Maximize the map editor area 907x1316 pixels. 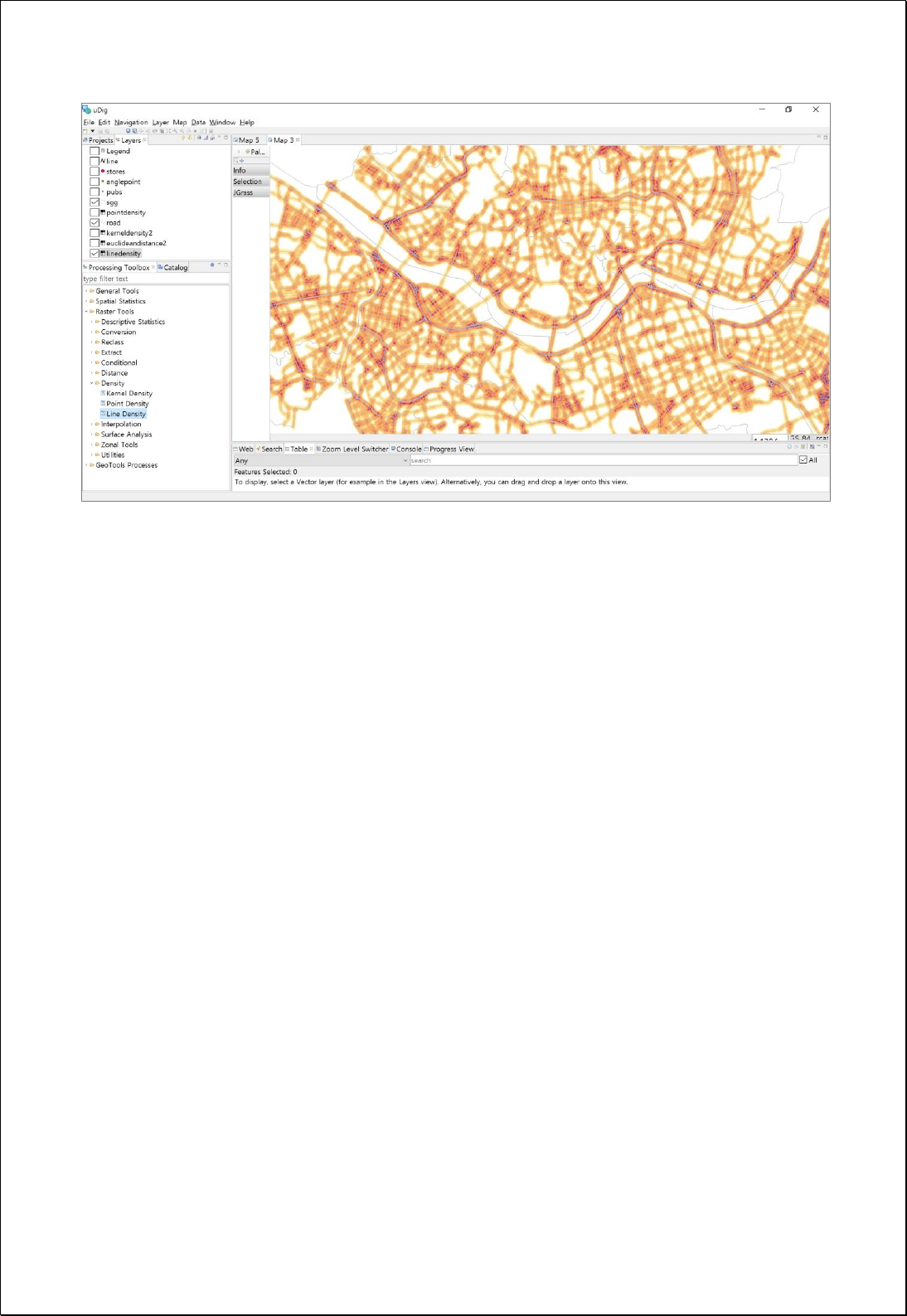[x=826, y=137]
